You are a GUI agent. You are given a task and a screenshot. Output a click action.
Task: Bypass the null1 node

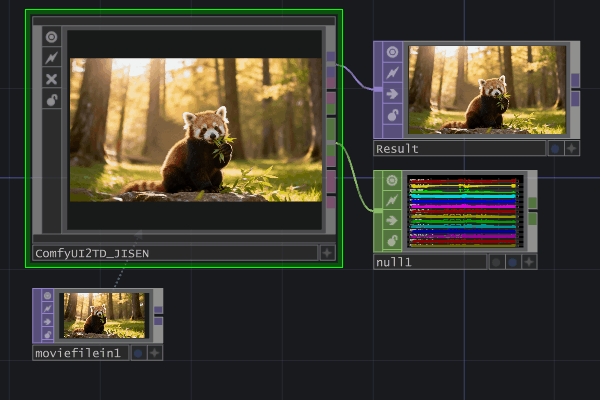(x=392, y=221)
